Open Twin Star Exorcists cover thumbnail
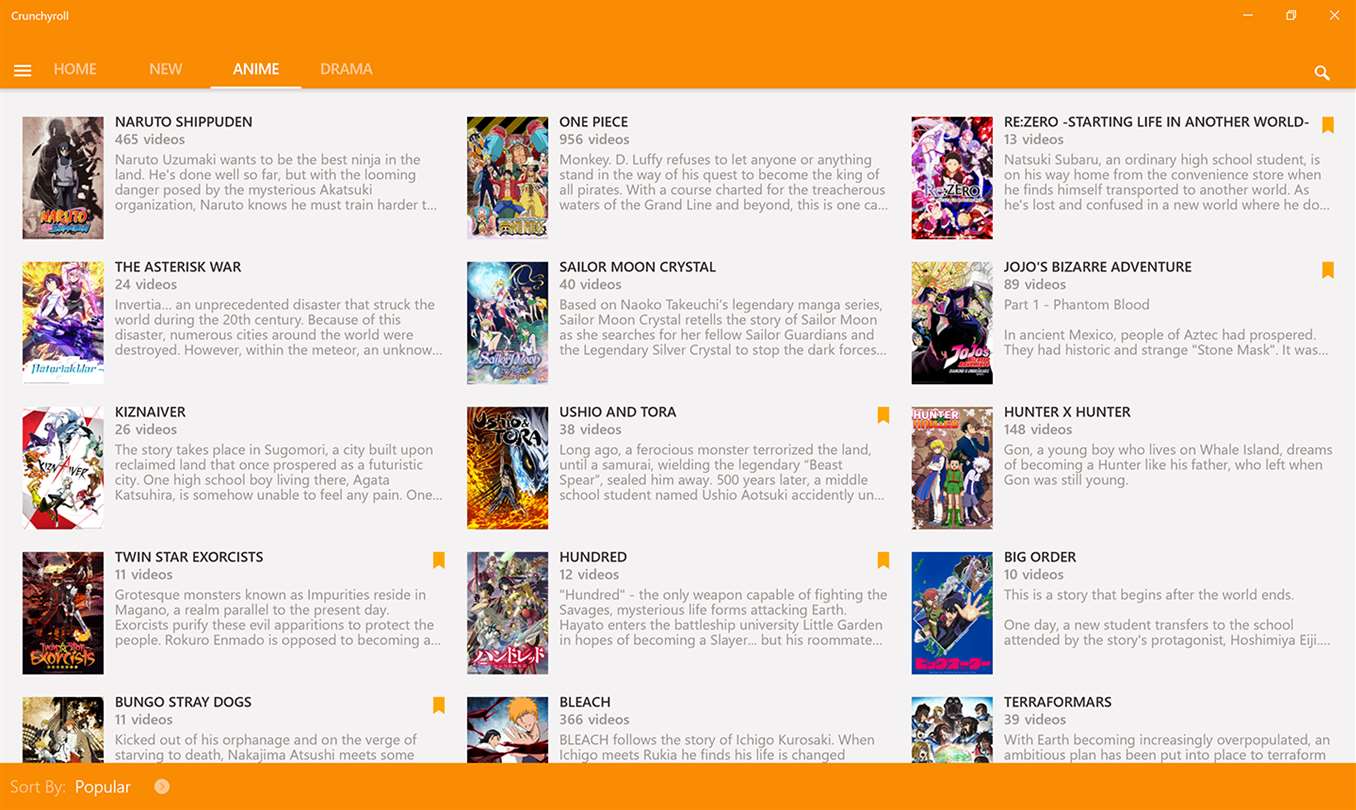The width and height of the screenshot is (1356, 810). point(63,613)
